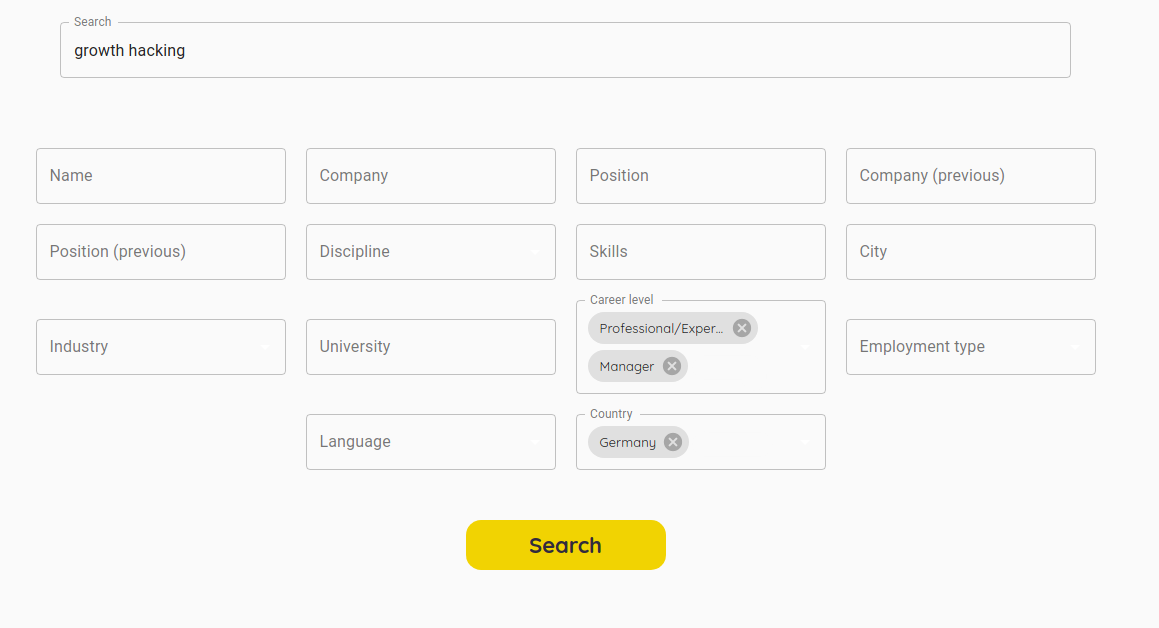Click into the City field

pos(971,252)
